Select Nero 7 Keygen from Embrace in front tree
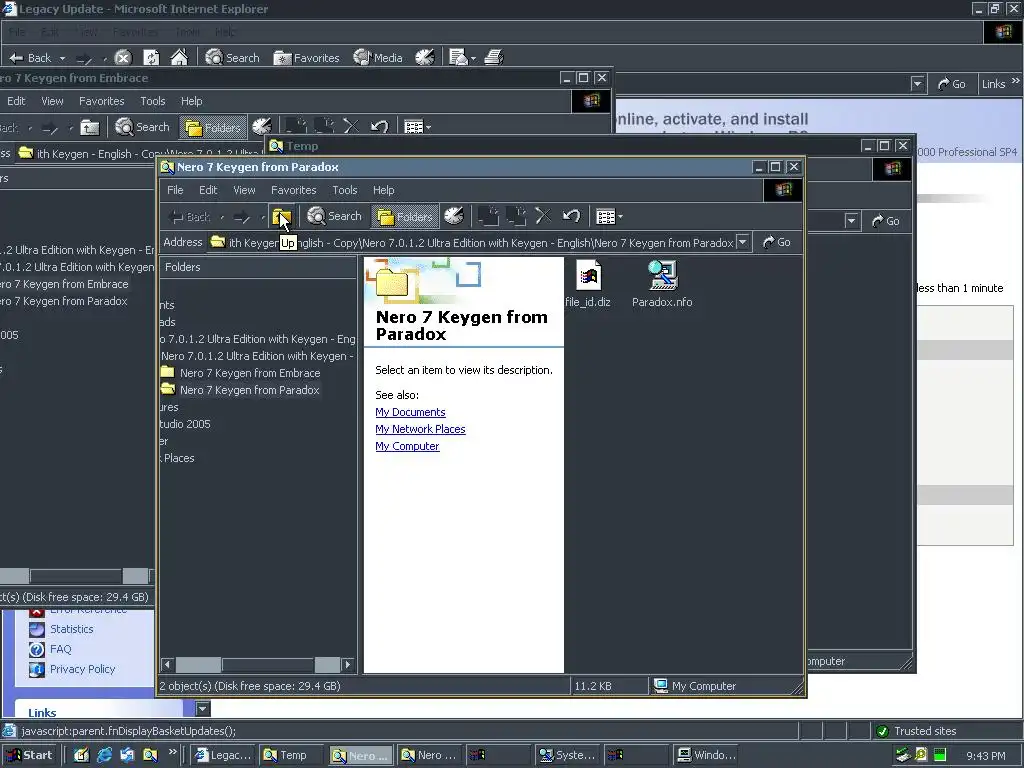 pyautogui.click(x=249, y=373)
